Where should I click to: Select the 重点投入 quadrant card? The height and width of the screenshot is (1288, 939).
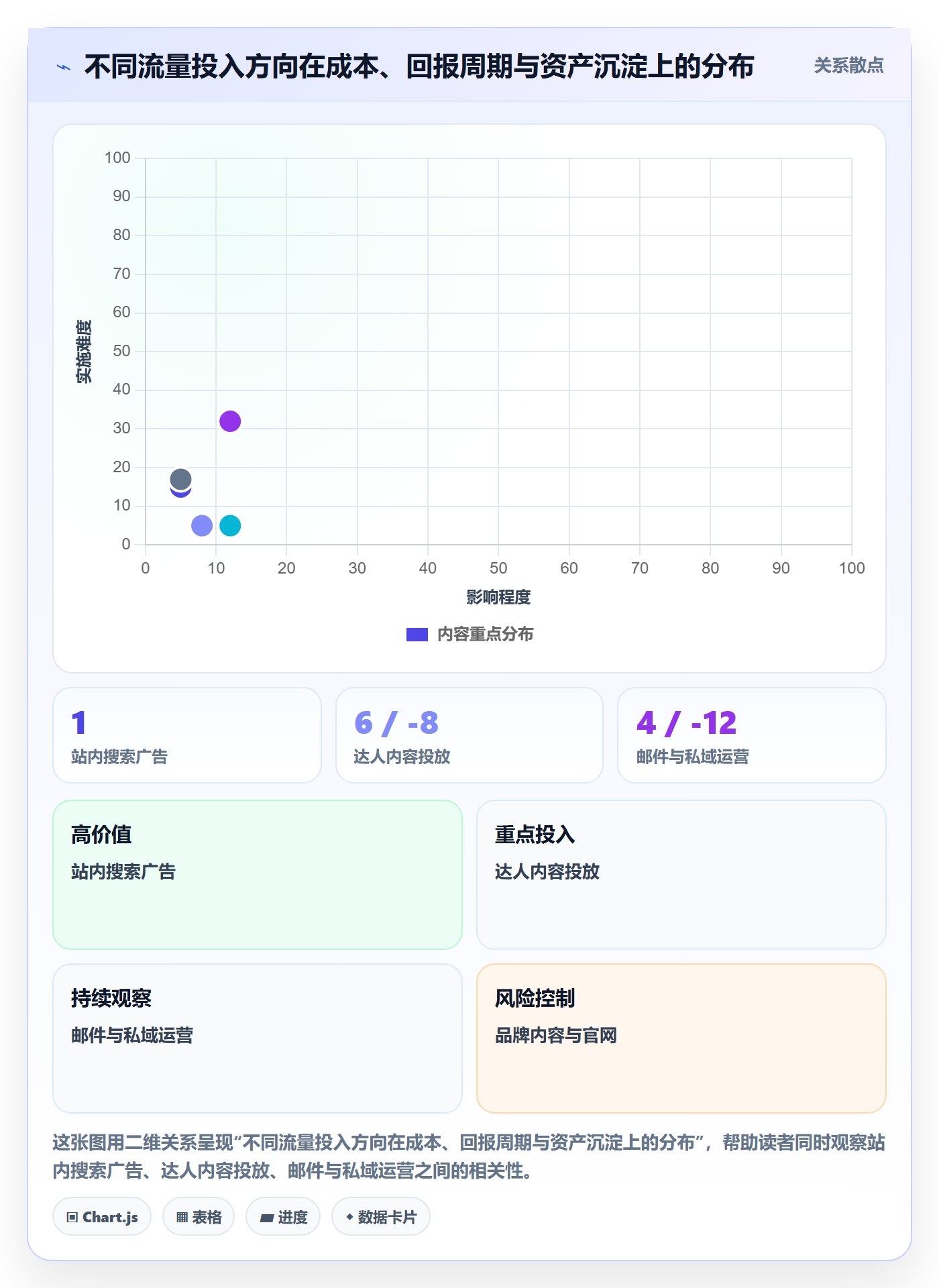click(x=681, y=875)
